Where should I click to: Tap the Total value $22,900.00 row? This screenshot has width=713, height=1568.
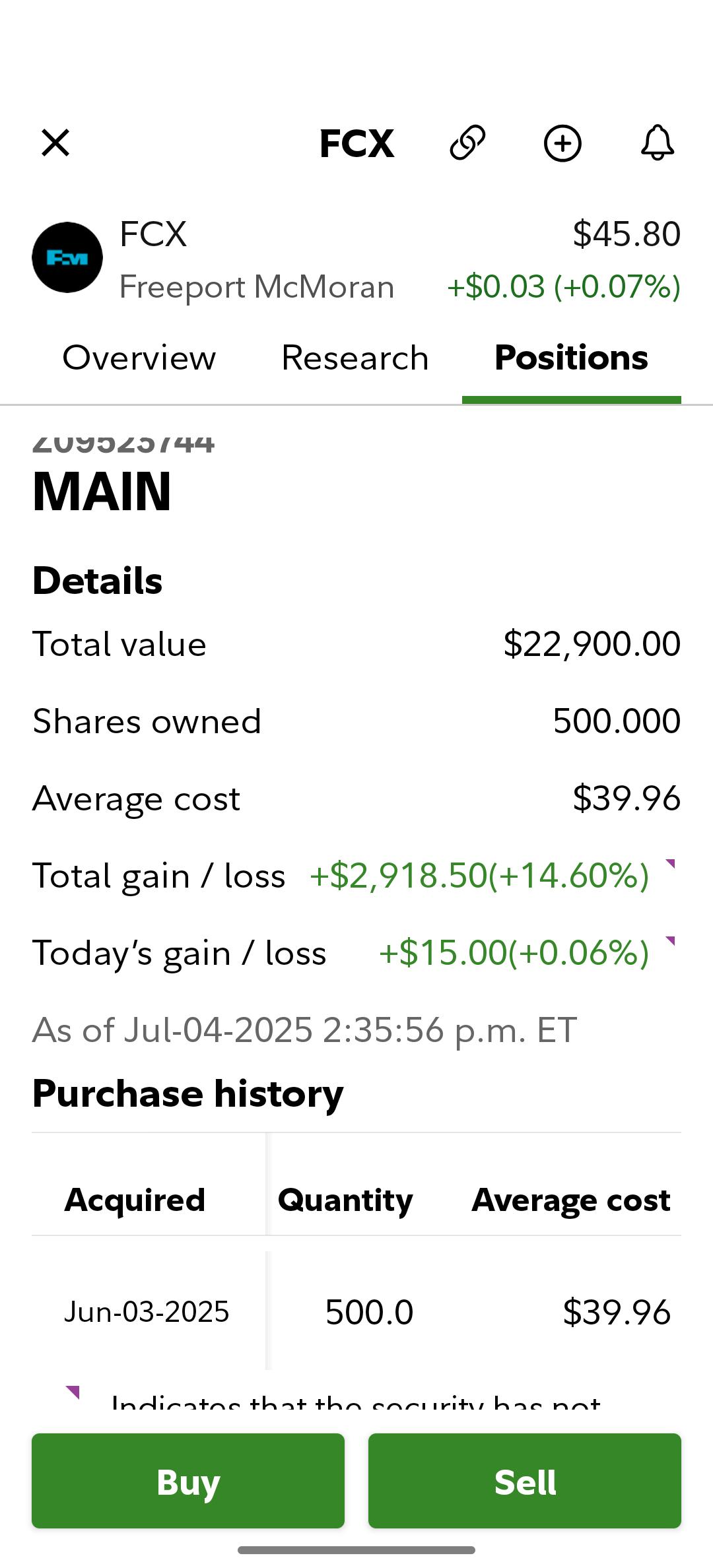tap(356, 644)
